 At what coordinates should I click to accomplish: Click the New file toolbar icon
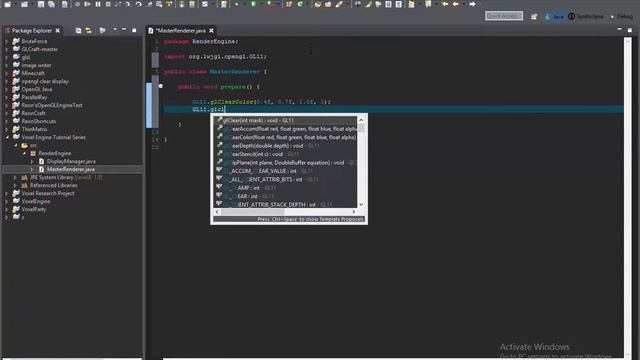point(7,4)
